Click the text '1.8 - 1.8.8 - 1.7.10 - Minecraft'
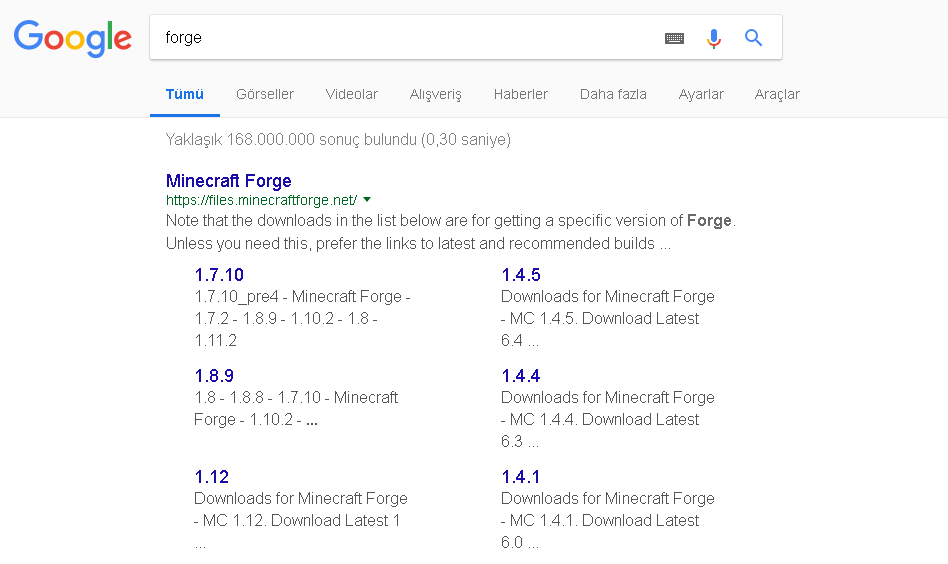The height and width of the screenshot is (564, 948). (296, 398)
